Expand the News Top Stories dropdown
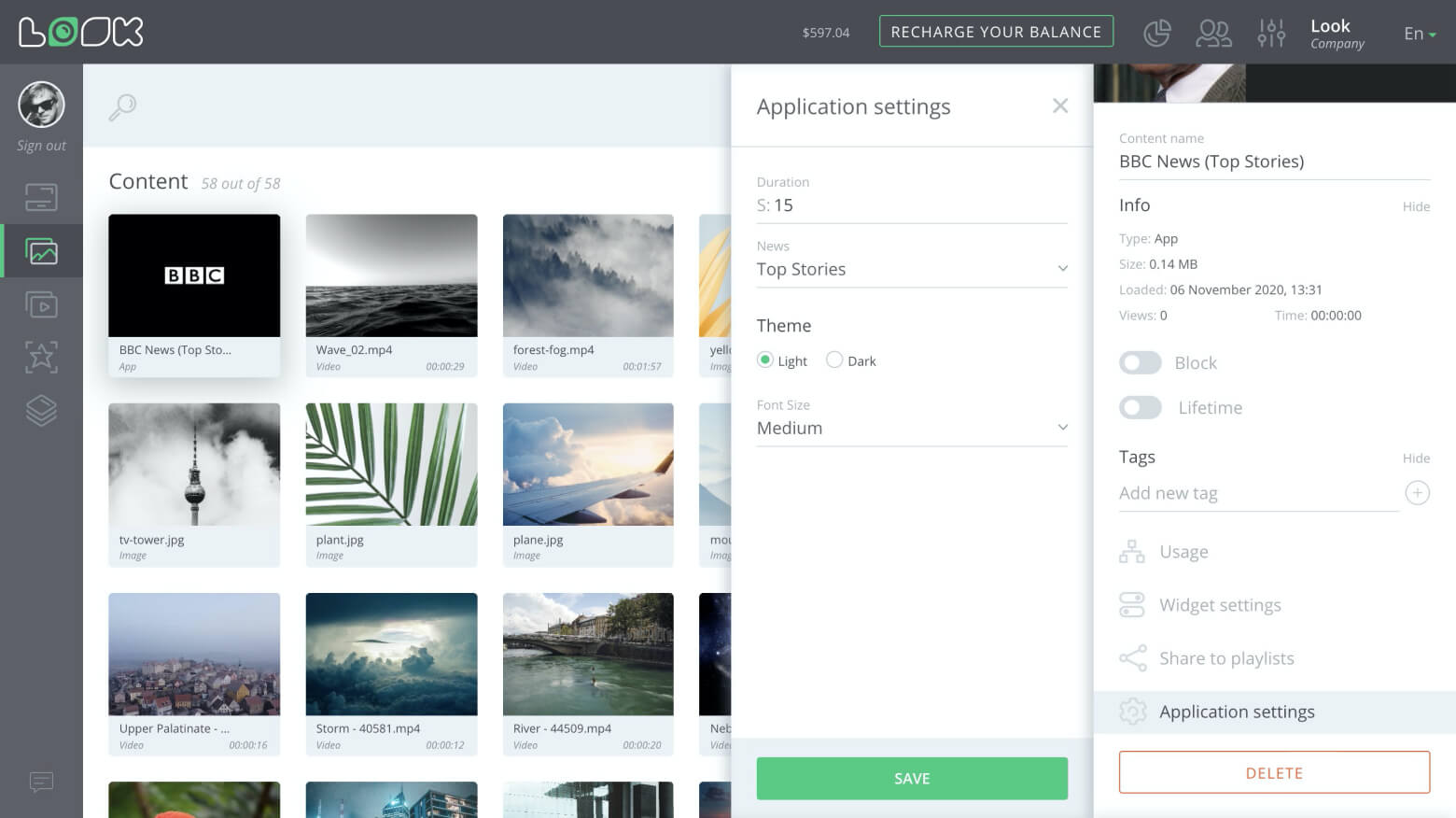Screen dimensions: 1456x818 pos(911,269)
